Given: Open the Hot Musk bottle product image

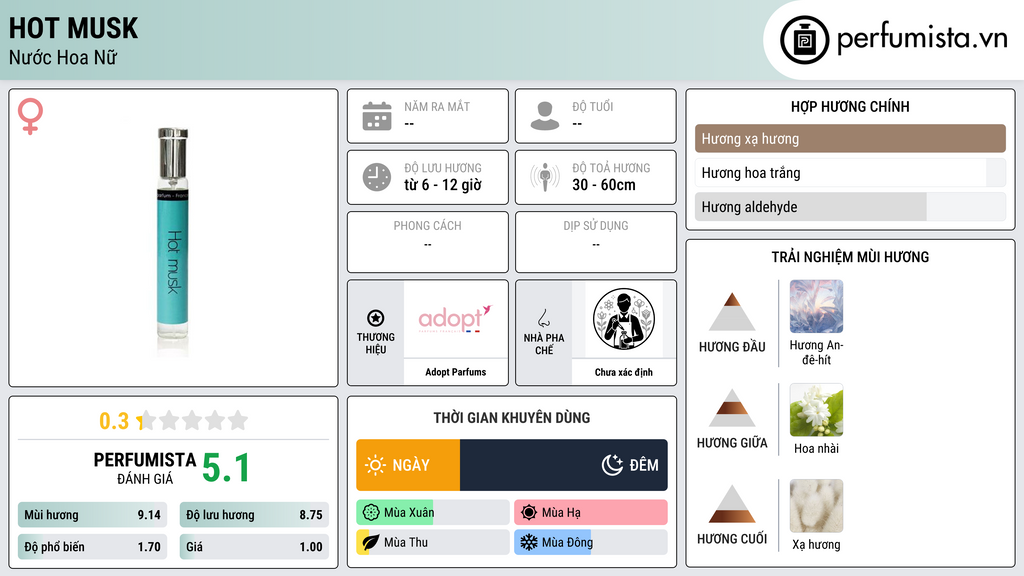Looking at the screenshot, I should pos(172,242).
